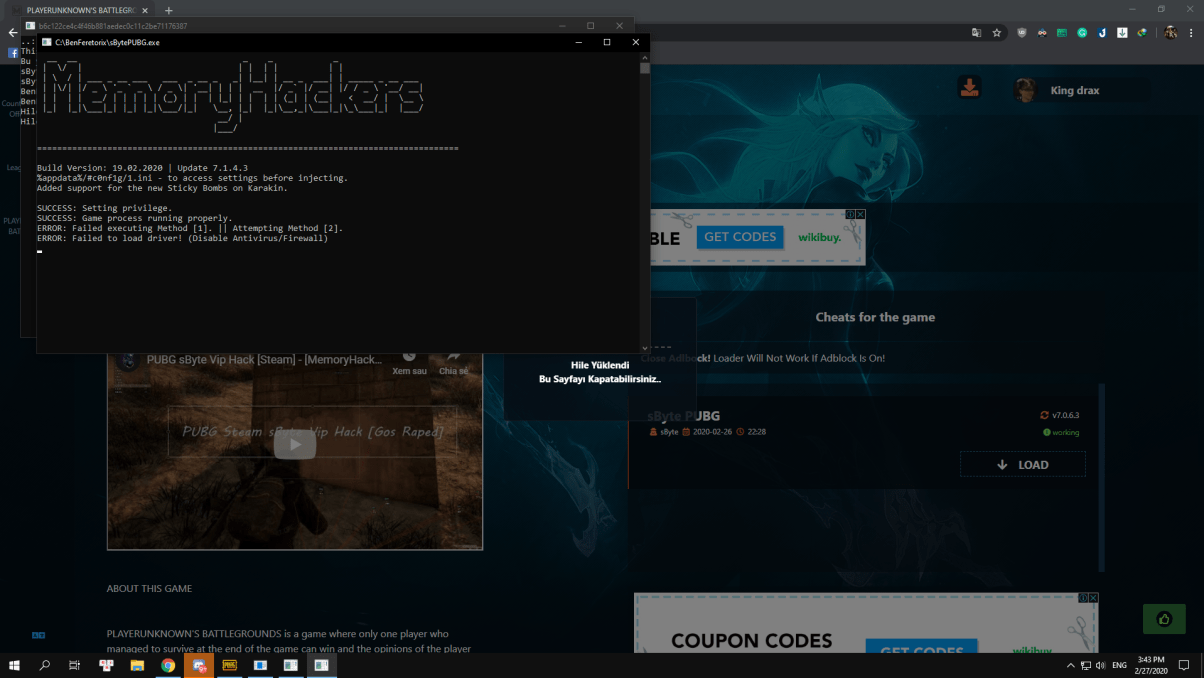1204x678 pixels.
Task: Click the orange download icon on site header
Action: tap(969, 88)
